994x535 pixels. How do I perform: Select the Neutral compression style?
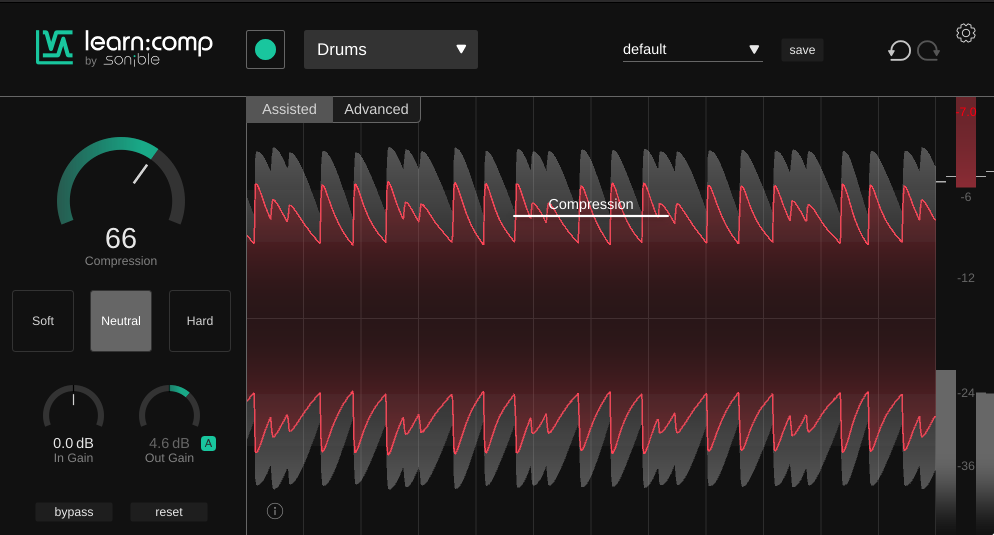pos(121,321)
